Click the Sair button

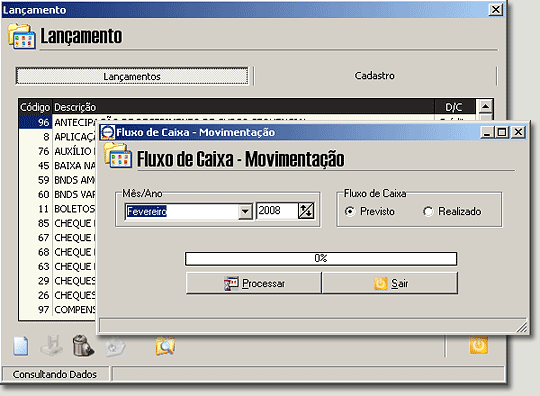tap(390, 283)
